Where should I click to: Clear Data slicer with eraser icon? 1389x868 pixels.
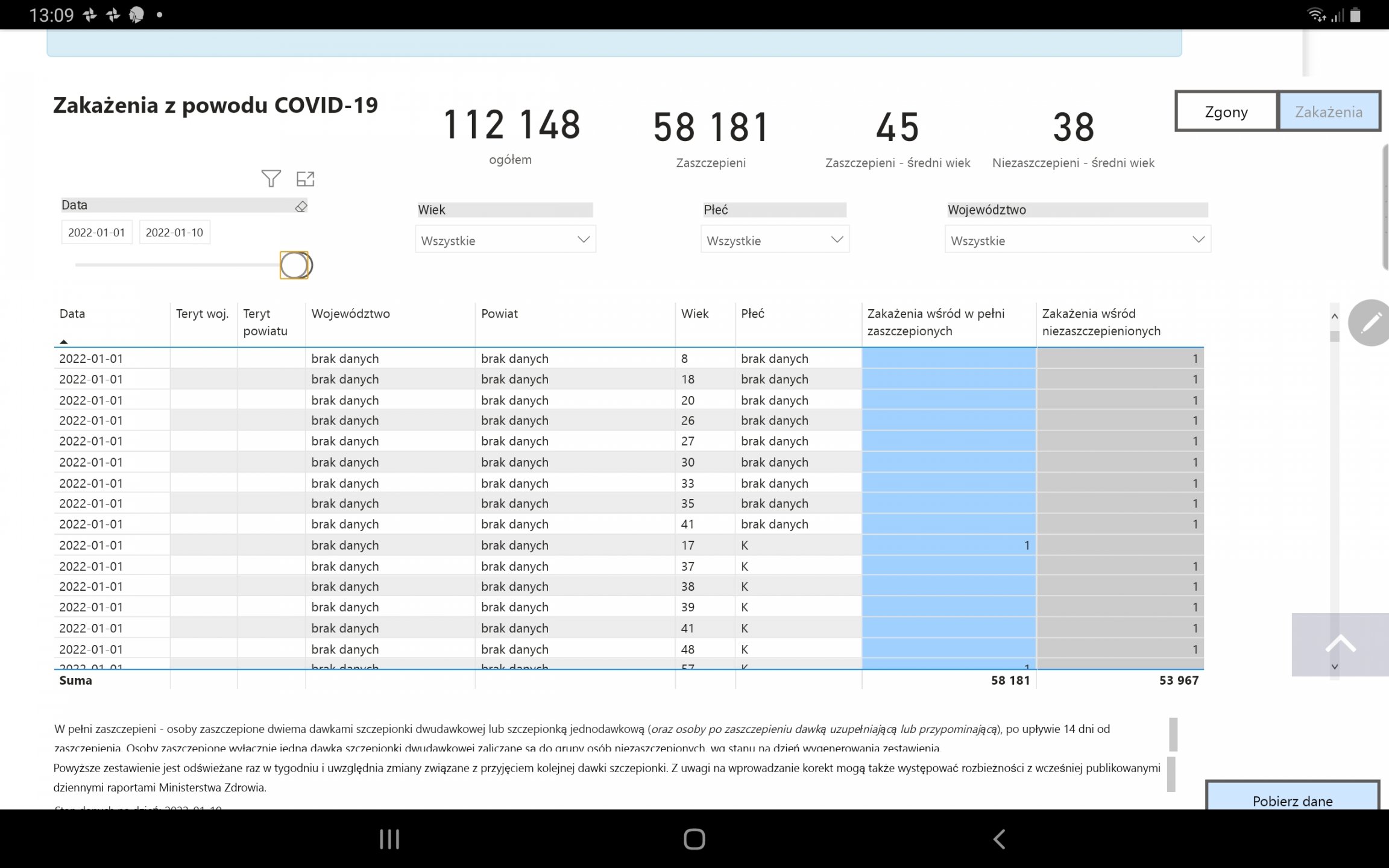[301, 206]
